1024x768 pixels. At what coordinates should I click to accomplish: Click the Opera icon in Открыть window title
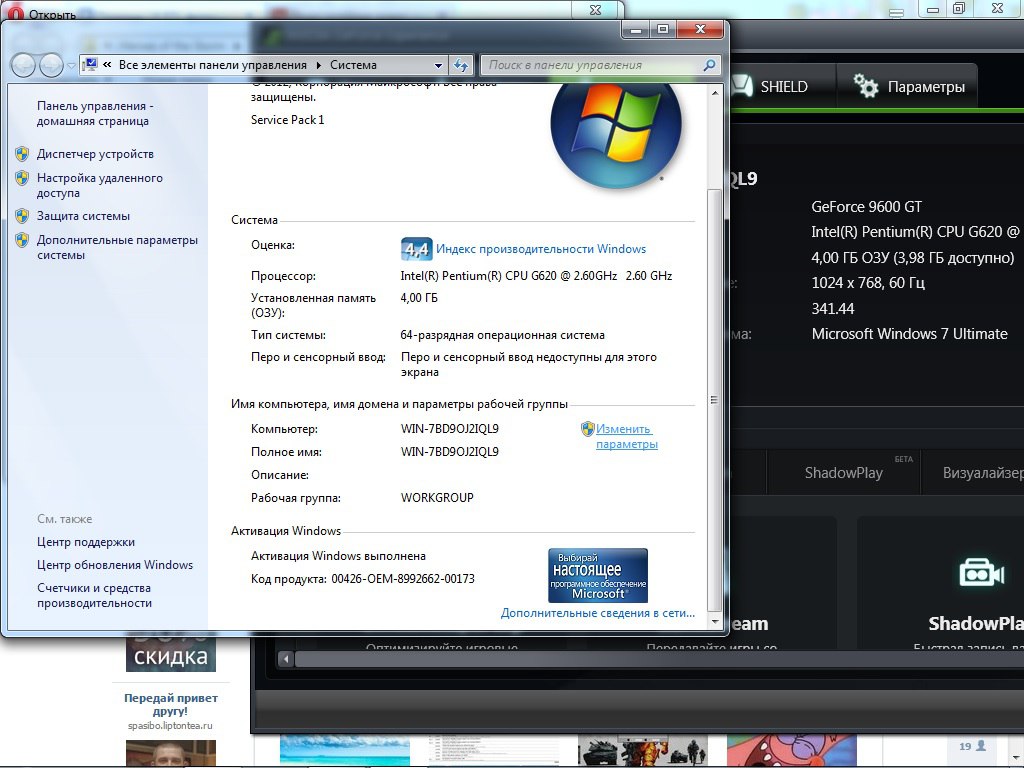click(x=16, y=13)
